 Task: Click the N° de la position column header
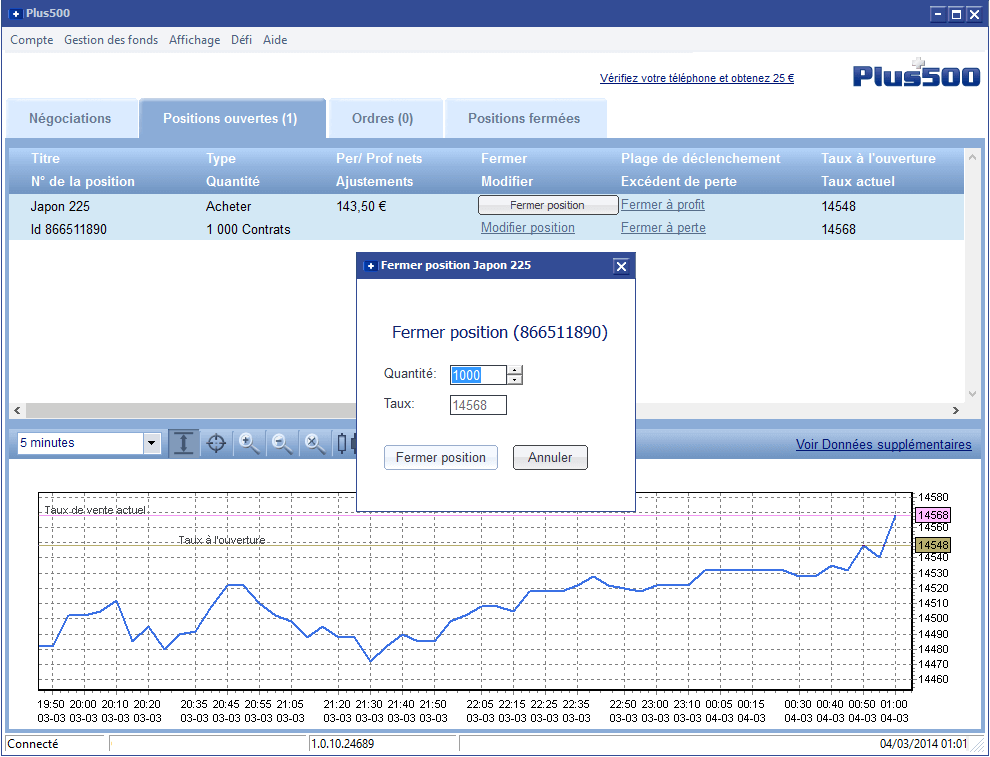coord(83,181)
